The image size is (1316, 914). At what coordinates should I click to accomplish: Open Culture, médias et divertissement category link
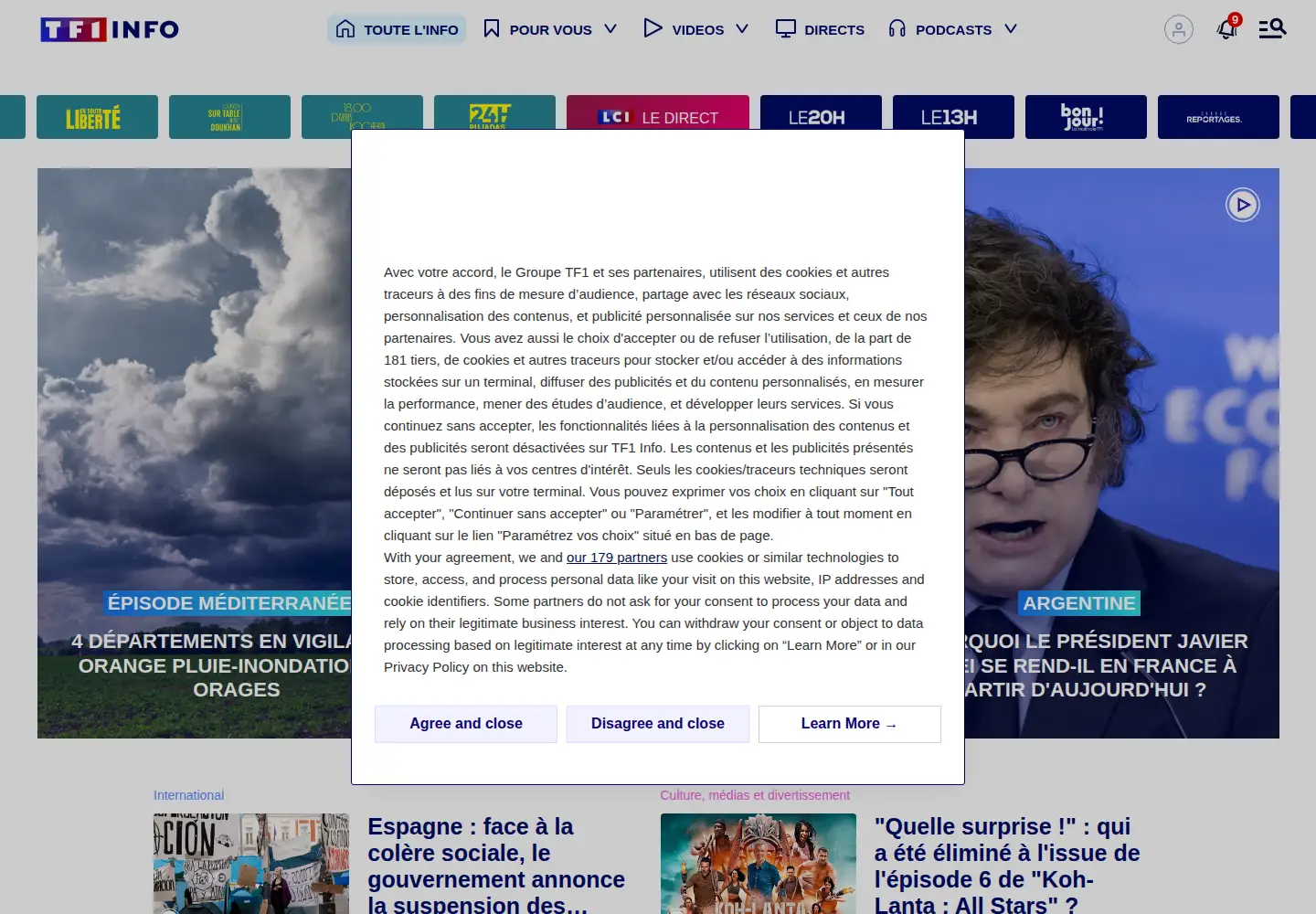(x=755, y=795)
